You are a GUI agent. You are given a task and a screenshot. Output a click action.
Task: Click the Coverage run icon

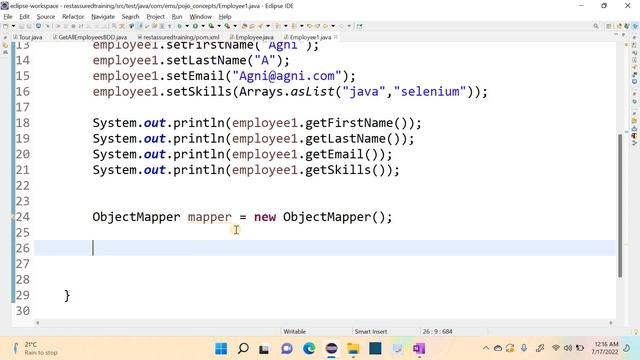click(x=211, y=26)
